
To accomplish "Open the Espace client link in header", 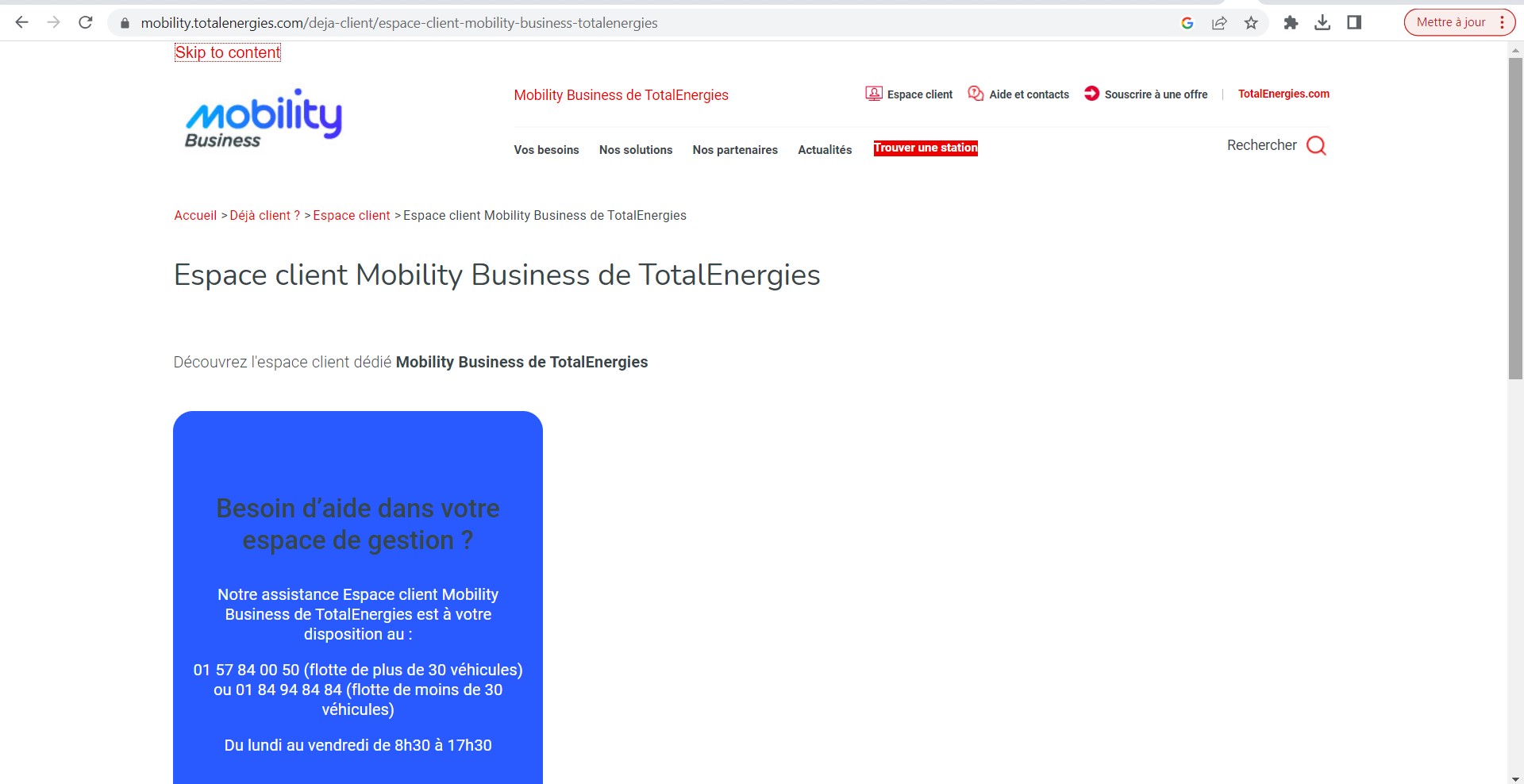I will click(910, 94).
